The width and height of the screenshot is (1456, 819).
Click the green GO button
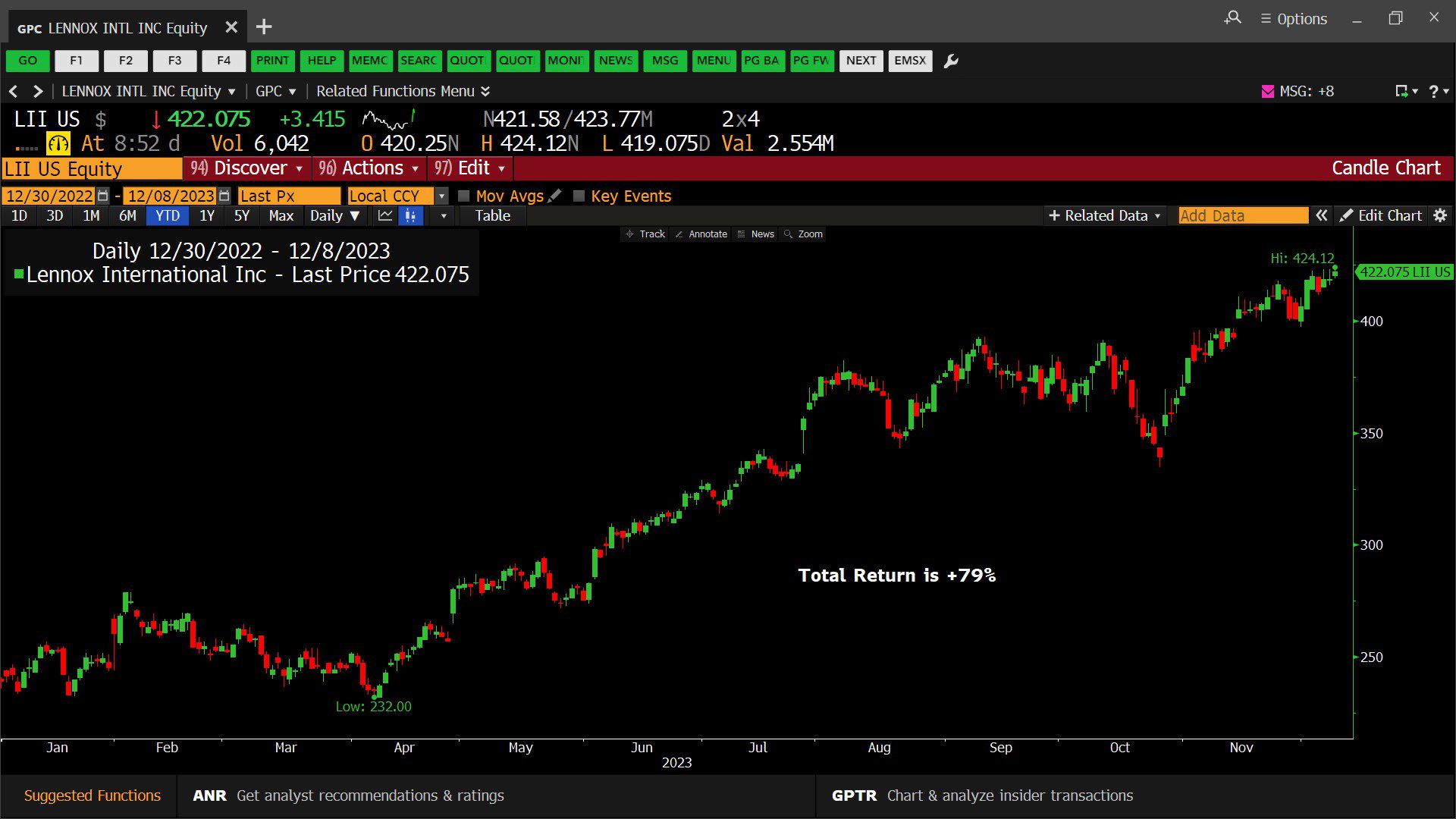pos(28,61)
